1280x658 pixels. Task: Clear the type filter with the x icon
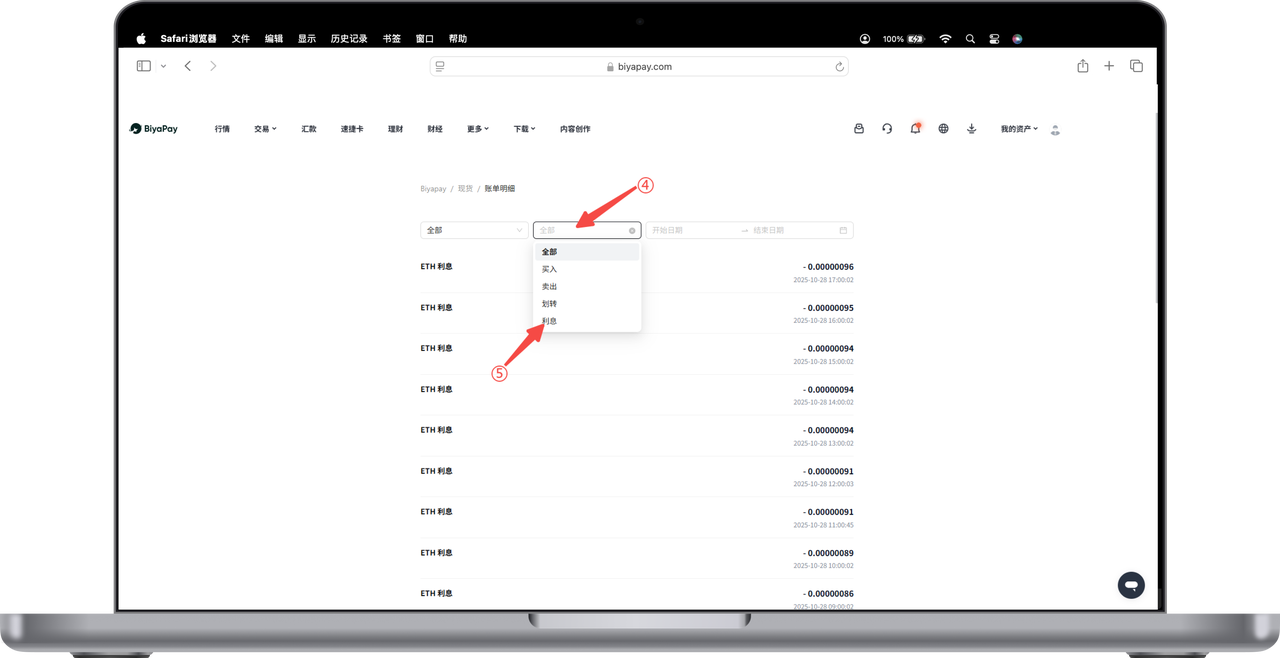(632, 231)
